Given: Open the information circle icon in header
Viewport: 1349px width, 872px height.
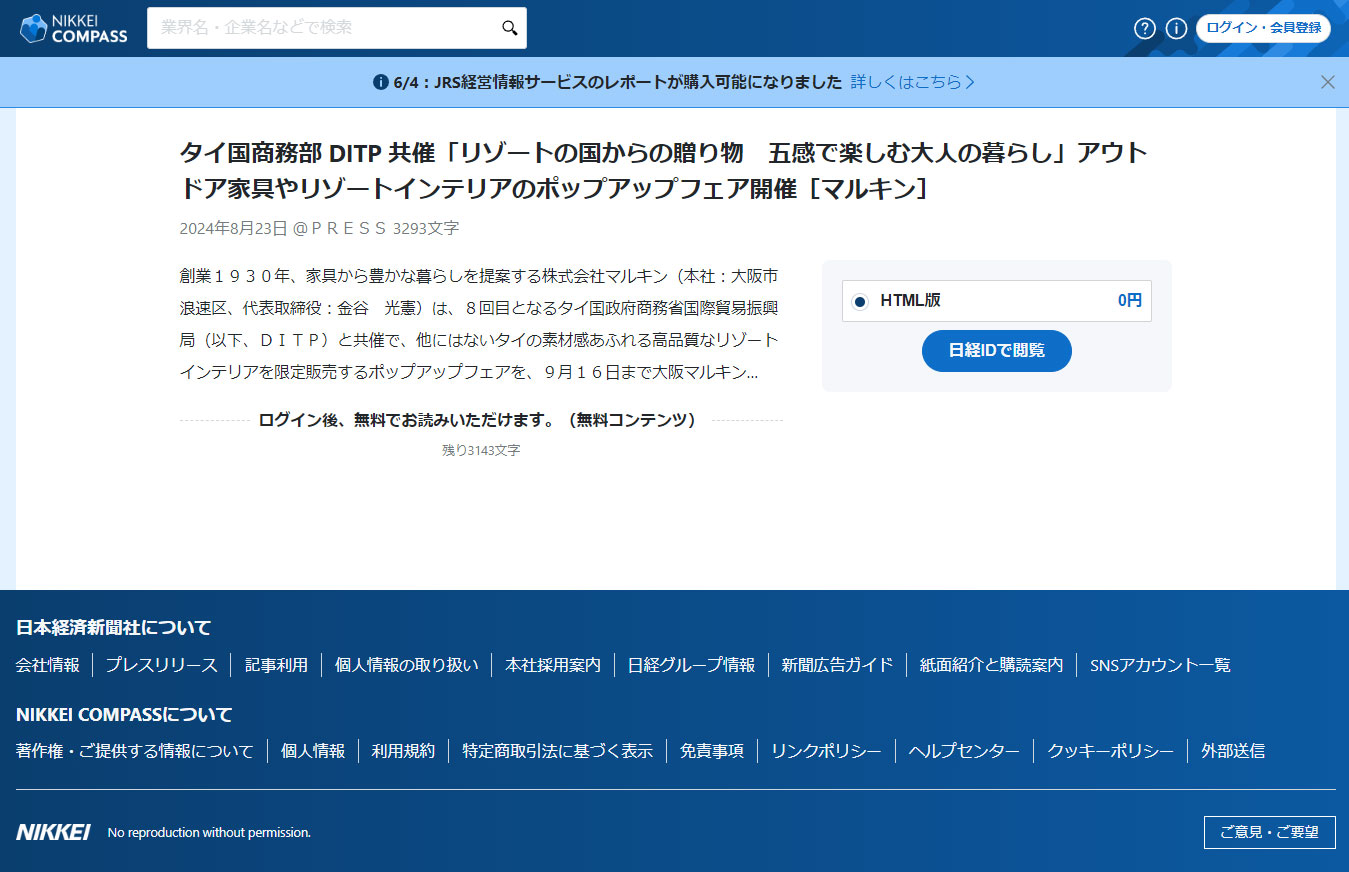Looking at the screenshot, I should (1177, 28).
